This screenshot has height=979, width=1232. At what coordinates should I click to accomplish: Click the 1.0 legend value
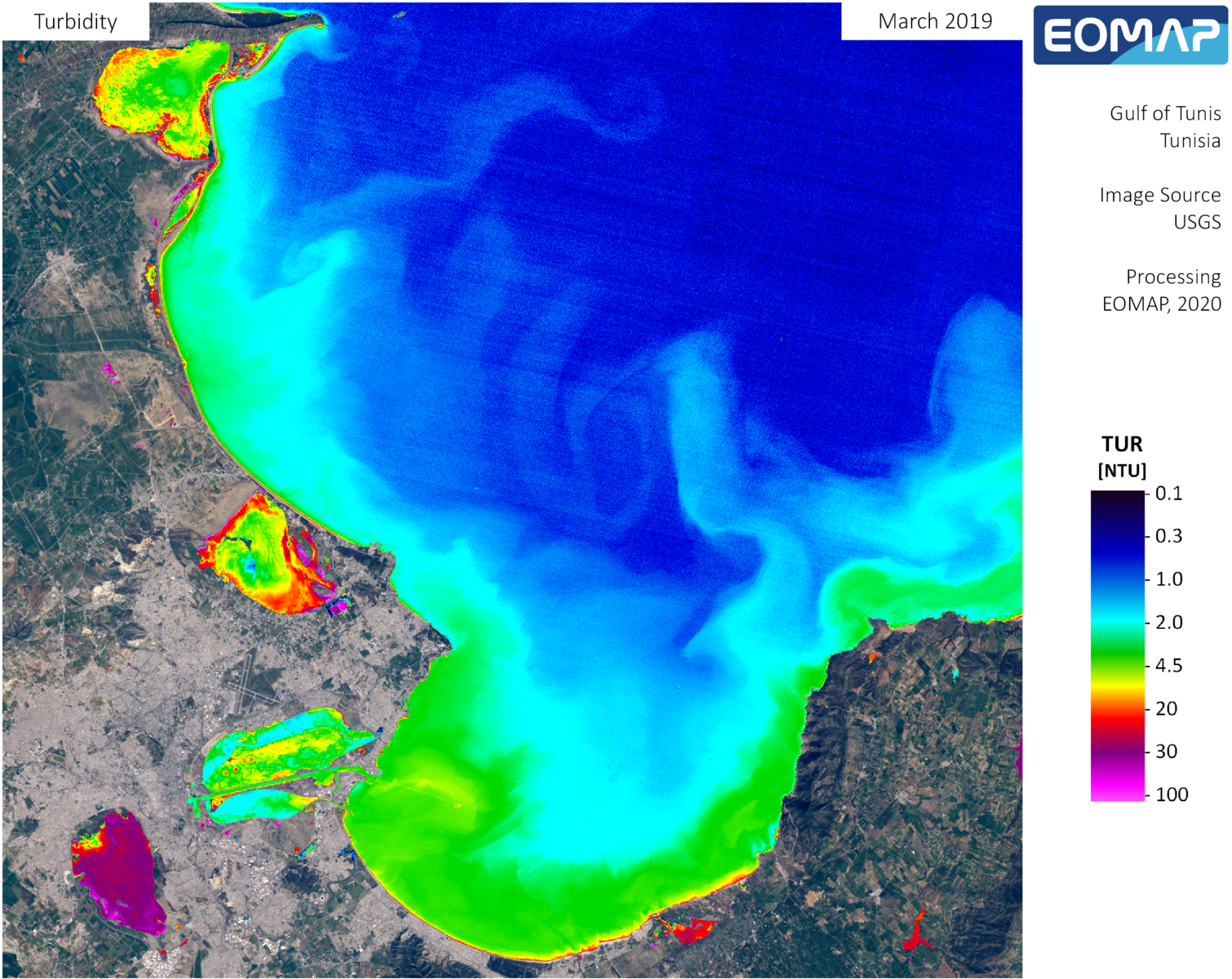pos(1168,579)
